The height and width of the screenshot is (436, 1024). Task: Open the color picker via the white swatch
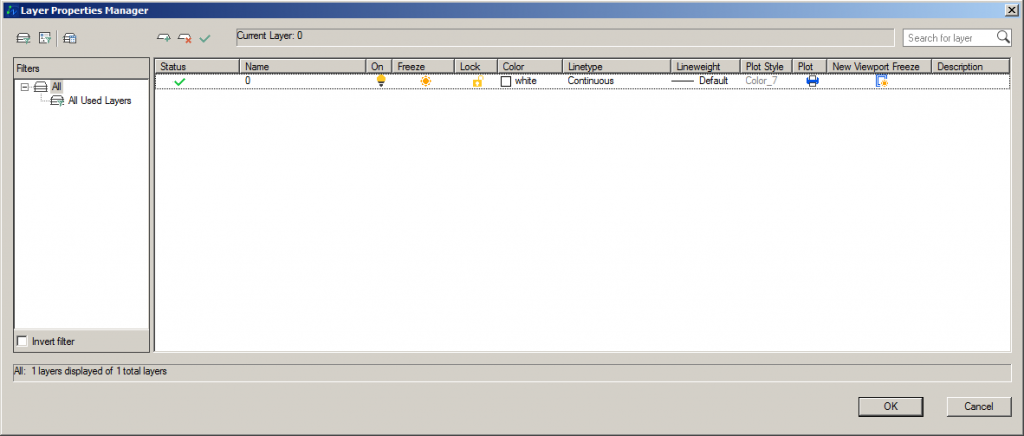[506, 82]
